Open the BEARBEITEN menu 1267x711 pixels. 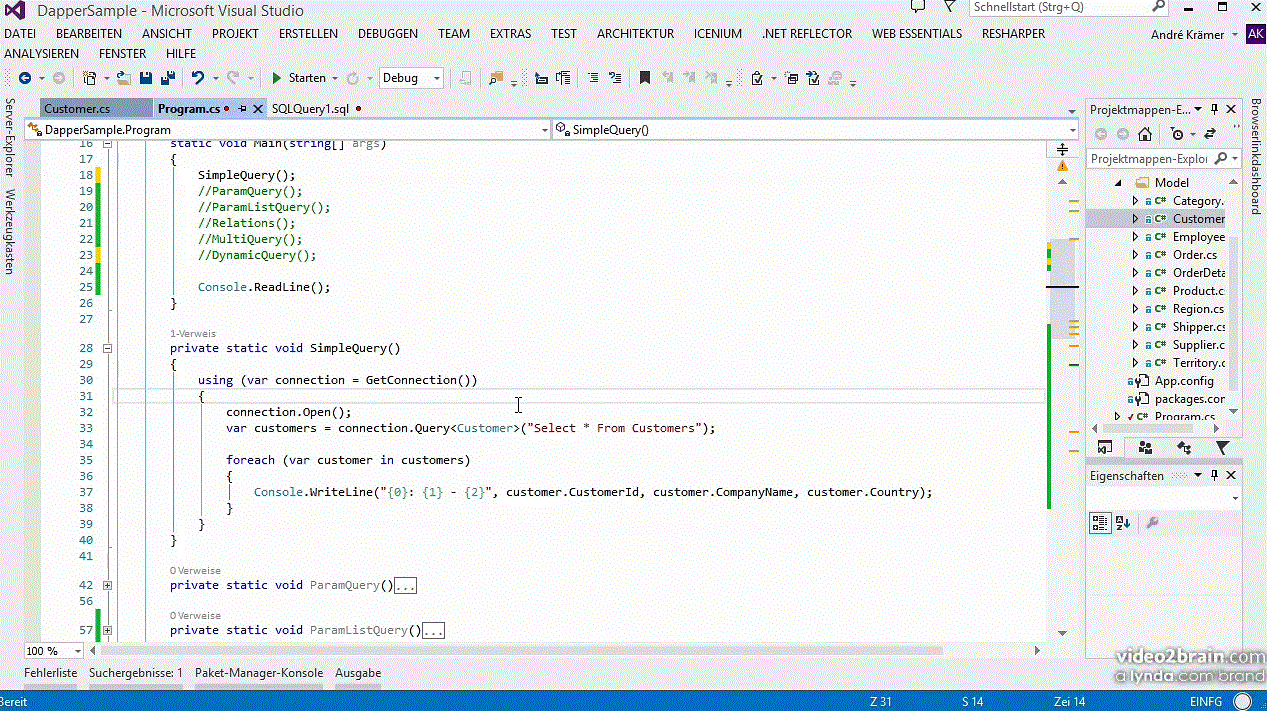[89, 33]
